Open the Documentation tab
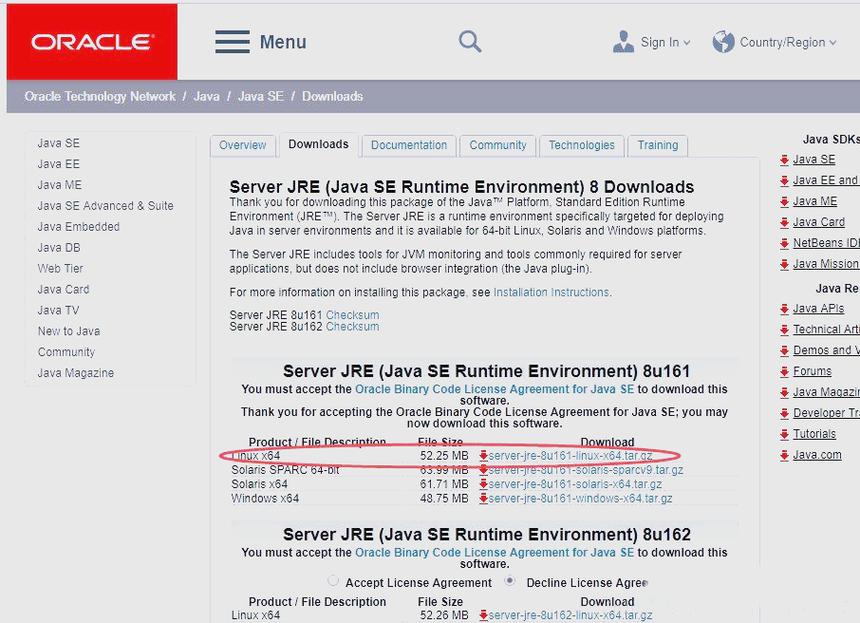Viewport: 860px width, 623px height. (x=409, y=145)
